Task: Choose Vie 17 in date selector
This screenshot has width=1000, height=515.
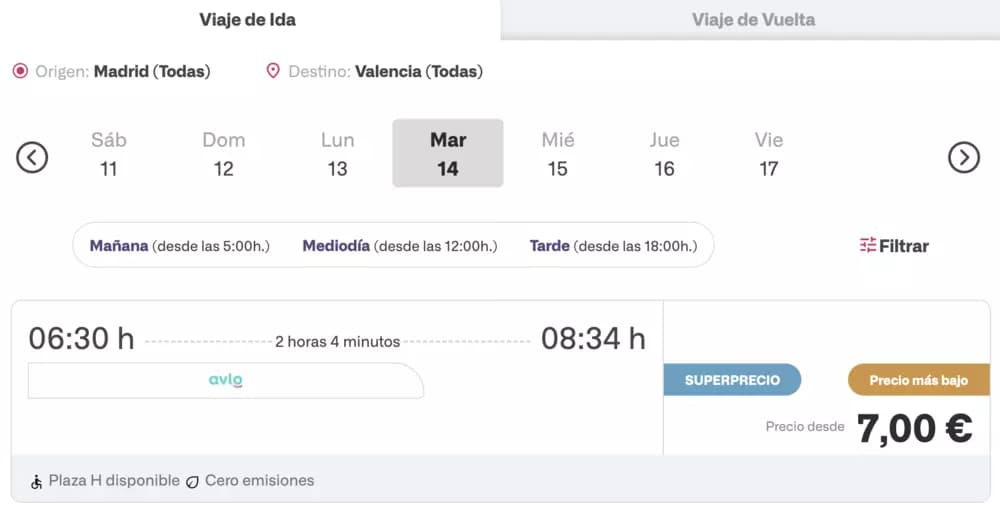Action: coord(768,154)
